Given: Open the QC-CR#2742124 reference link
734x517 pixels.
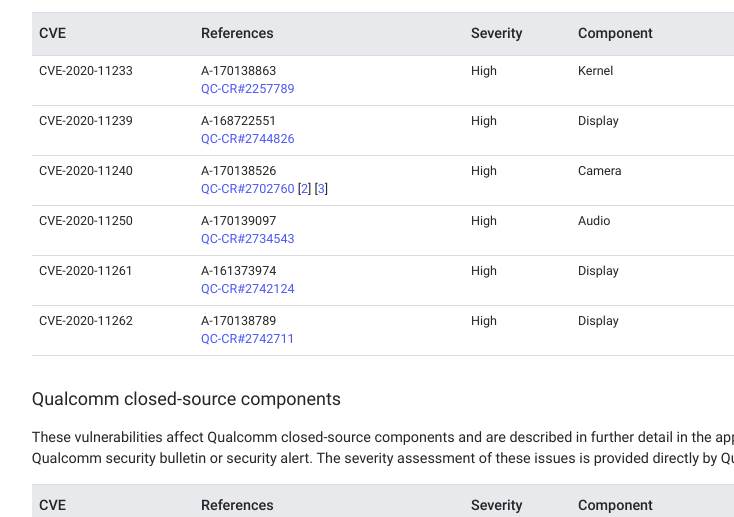Looking at the screenshot, I should click(x=247, y=289).
